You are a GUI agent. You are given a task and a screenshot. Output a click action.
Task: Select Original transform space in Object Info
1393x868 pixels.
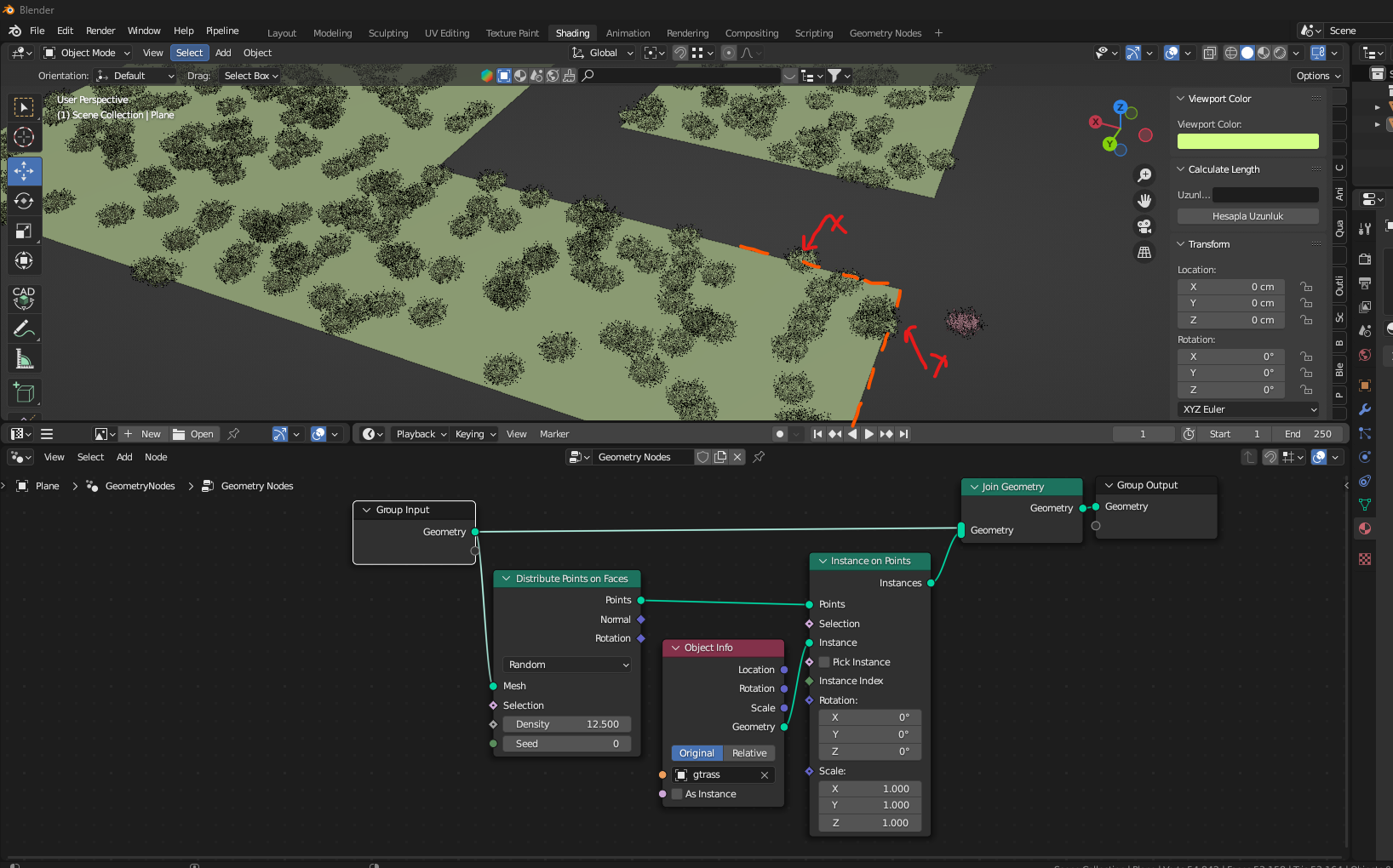(x=696, y=753)
